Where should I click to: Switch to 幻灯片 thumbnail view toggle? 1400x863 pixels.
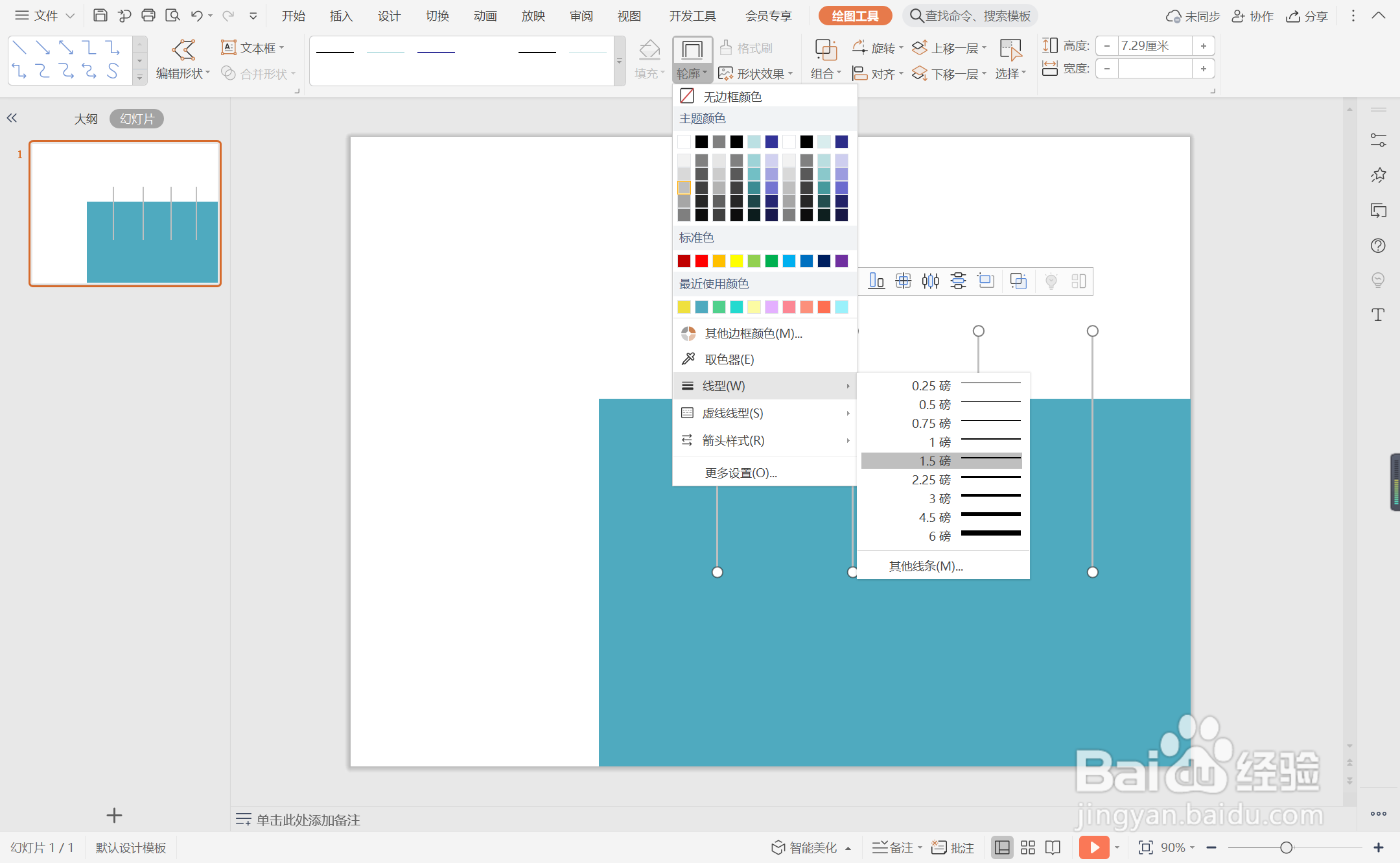pyautogui.click(x=137, y=119)
